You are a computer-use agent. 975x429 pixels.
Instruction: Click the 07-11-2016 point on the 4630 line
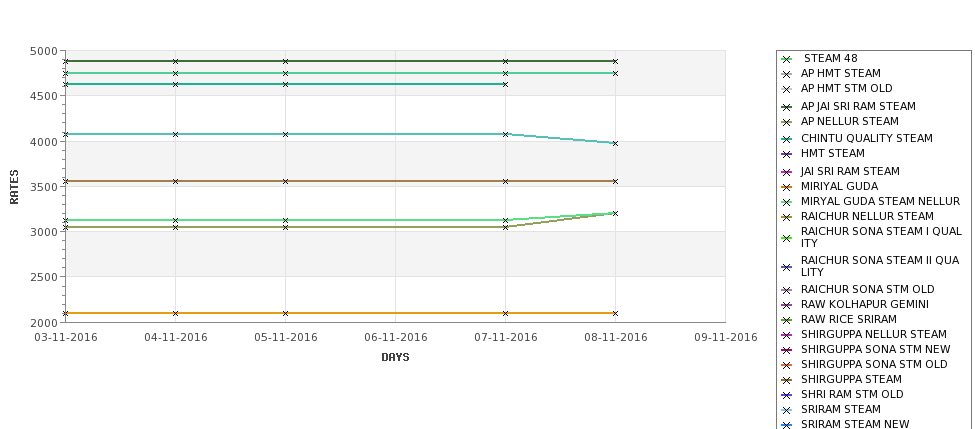coord(506,85)
